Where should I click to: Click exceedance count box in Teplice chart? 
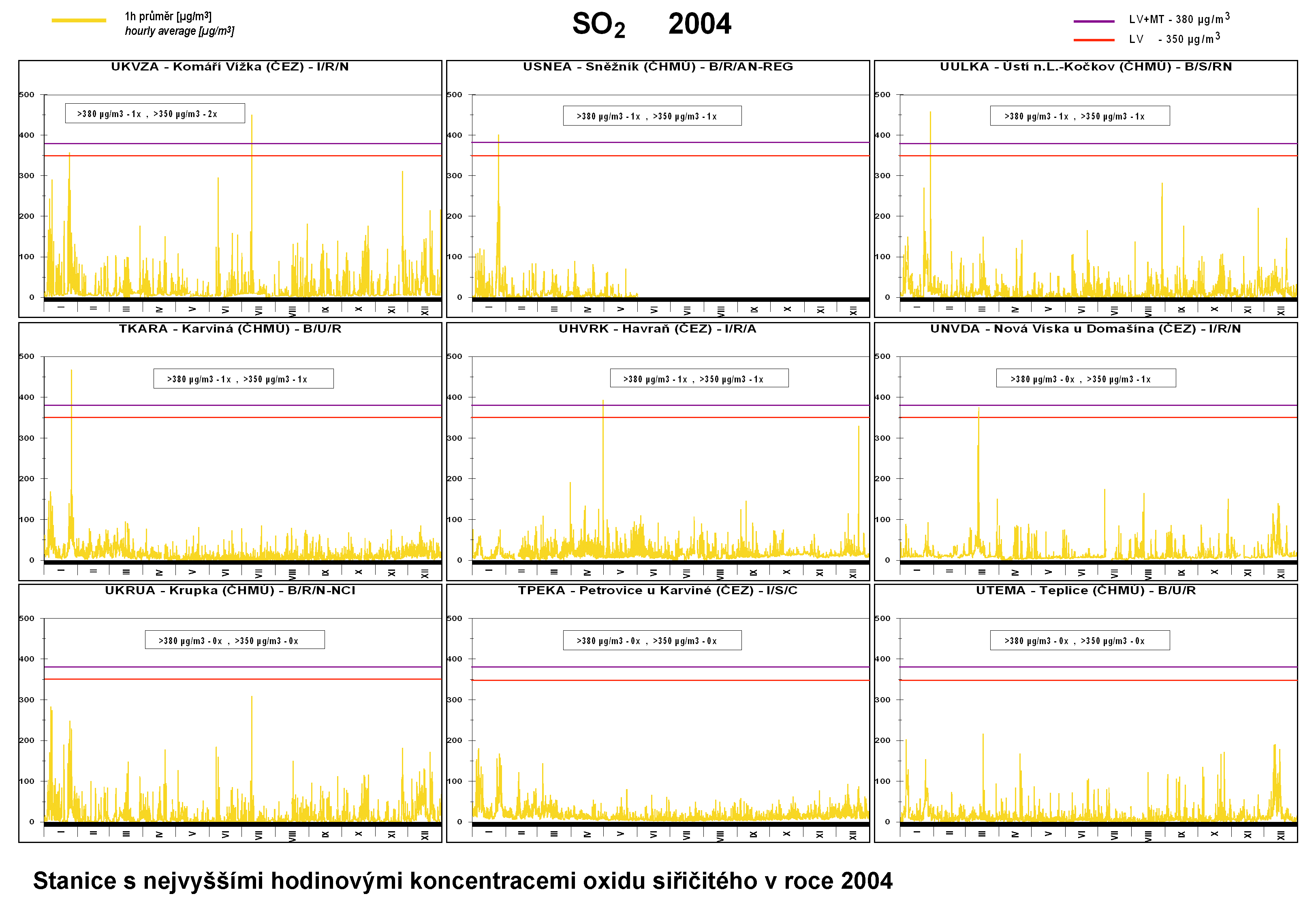(x=1079, y=640)
